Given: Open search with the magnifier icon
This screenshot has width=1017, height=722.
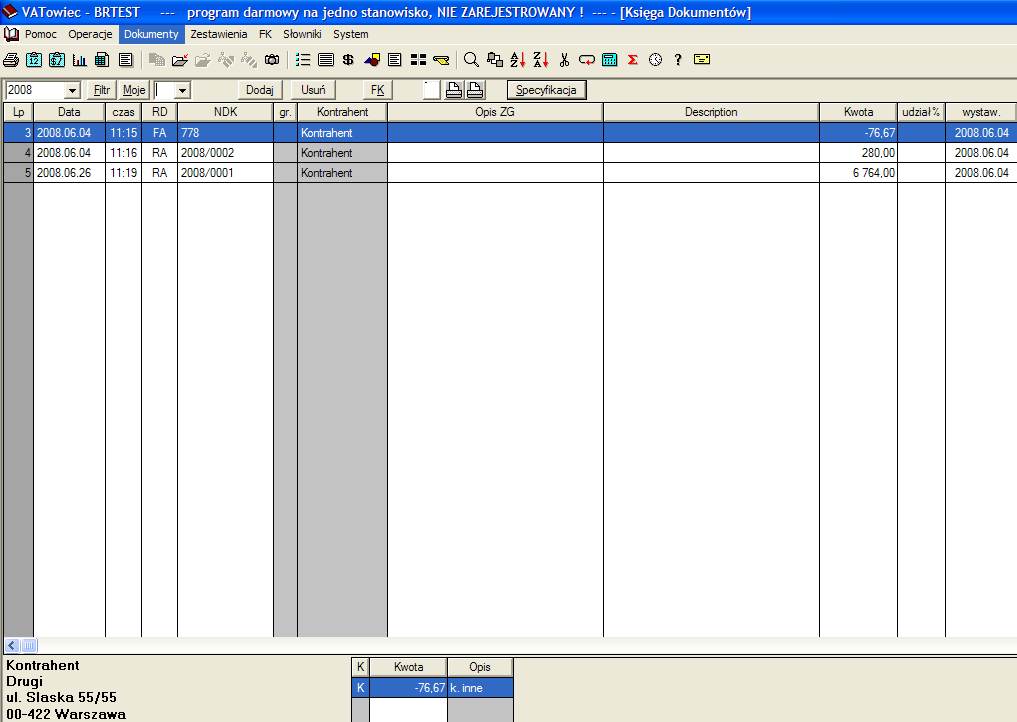Looking at the screenshot, I should tap(471, 60).
